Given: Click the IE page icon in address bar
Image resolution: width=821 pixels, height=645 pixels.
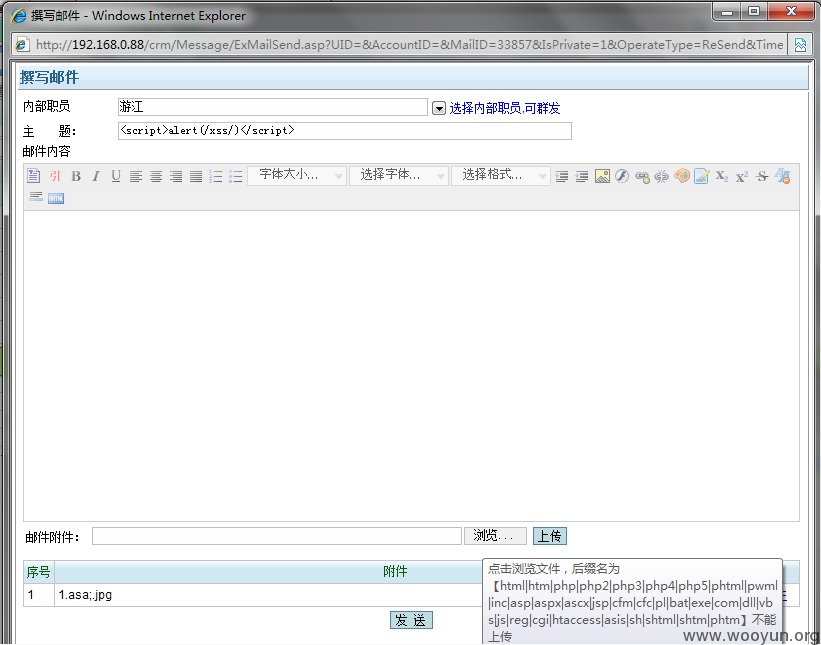Looking at the screenshot, I should 21,45.
